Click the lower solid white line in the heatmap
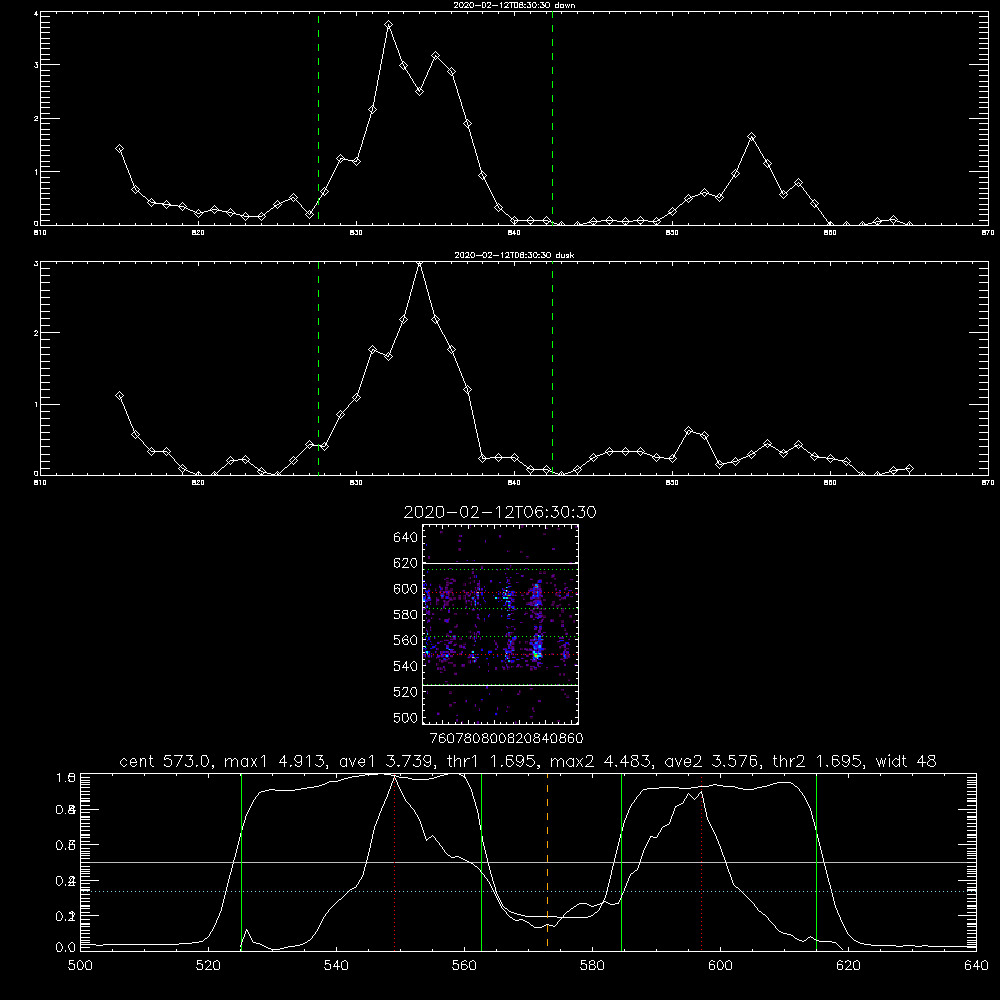This screenshot has width=1000, height=1000. 500,685
